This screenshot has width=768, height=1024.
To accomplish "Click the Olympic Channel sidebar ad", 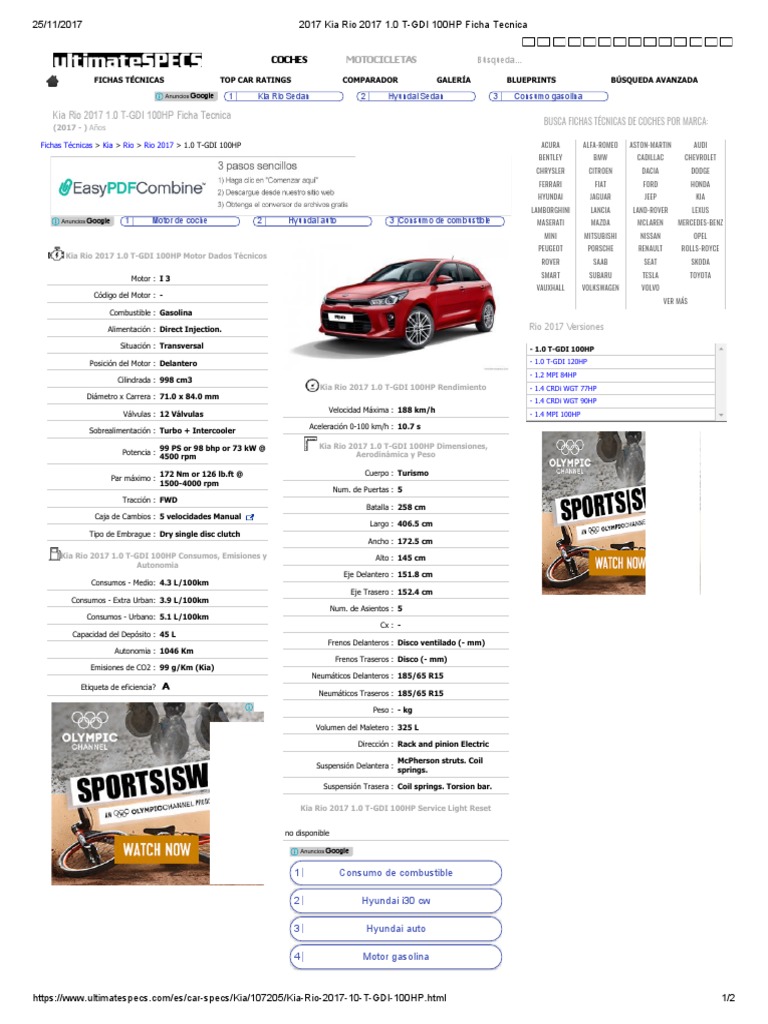I will click(x=594, y=513).
